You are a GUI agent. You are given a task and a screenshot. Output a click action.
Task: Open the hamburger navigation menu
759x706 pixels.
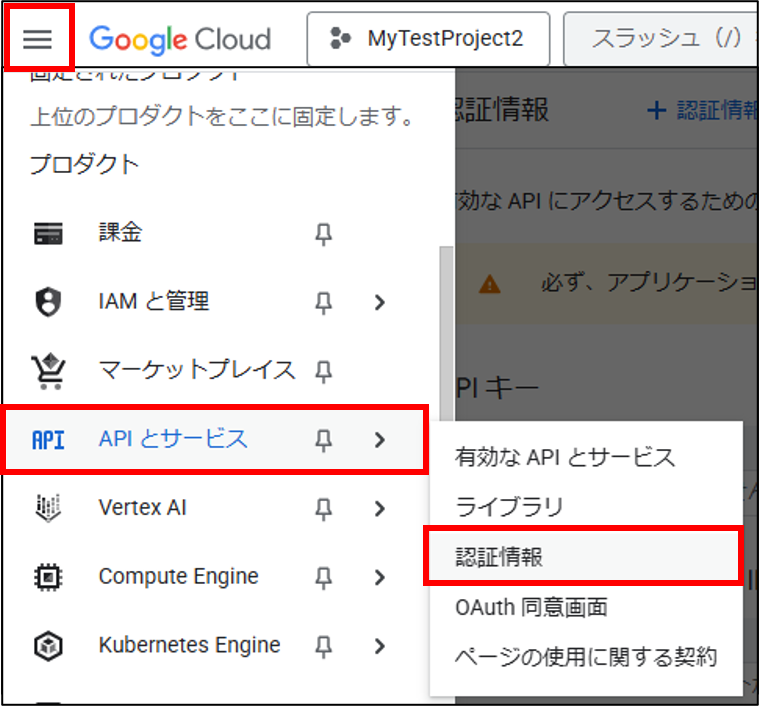tap(37, 39)
